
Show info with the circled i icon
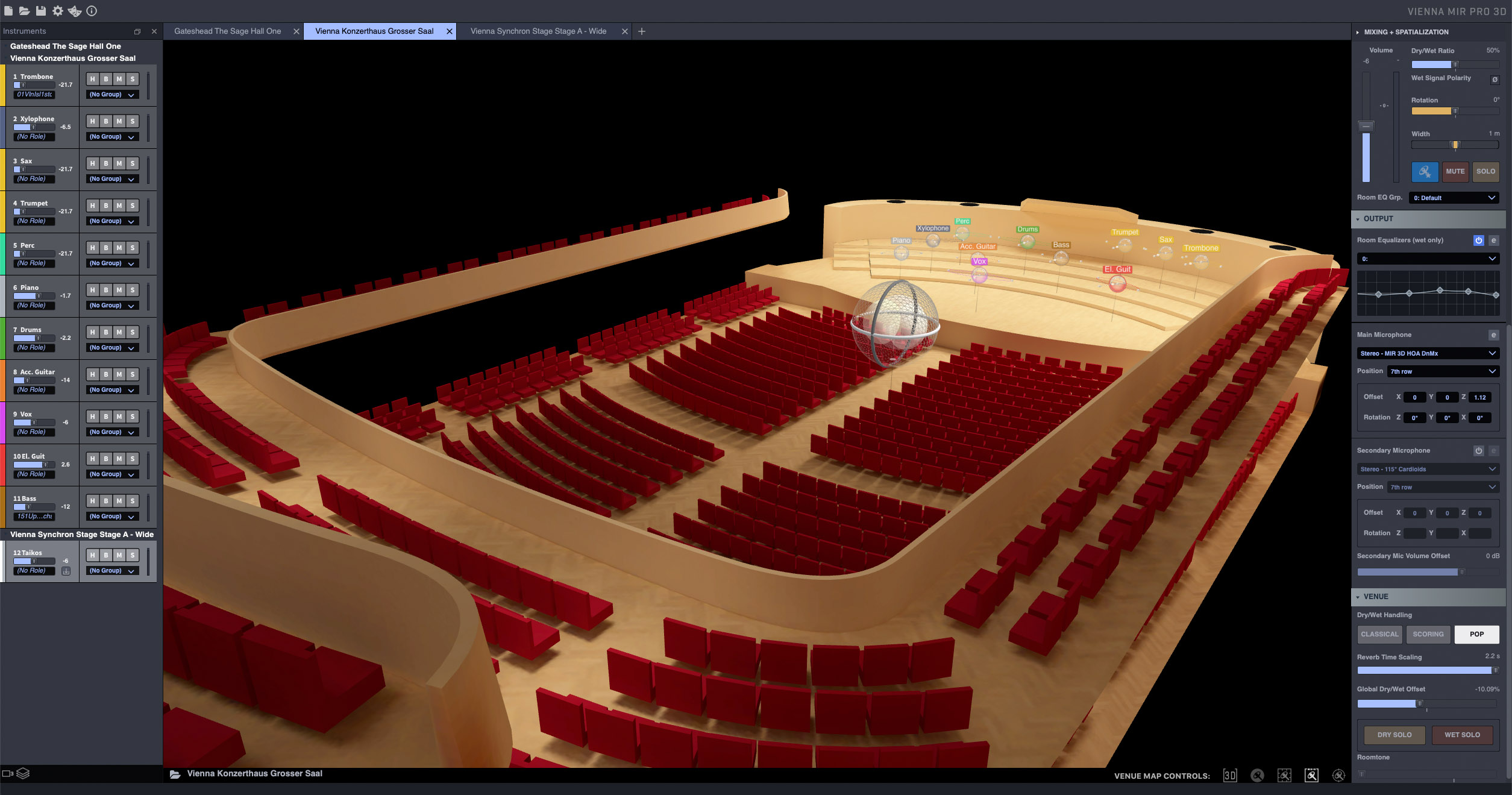pos(92,11)
